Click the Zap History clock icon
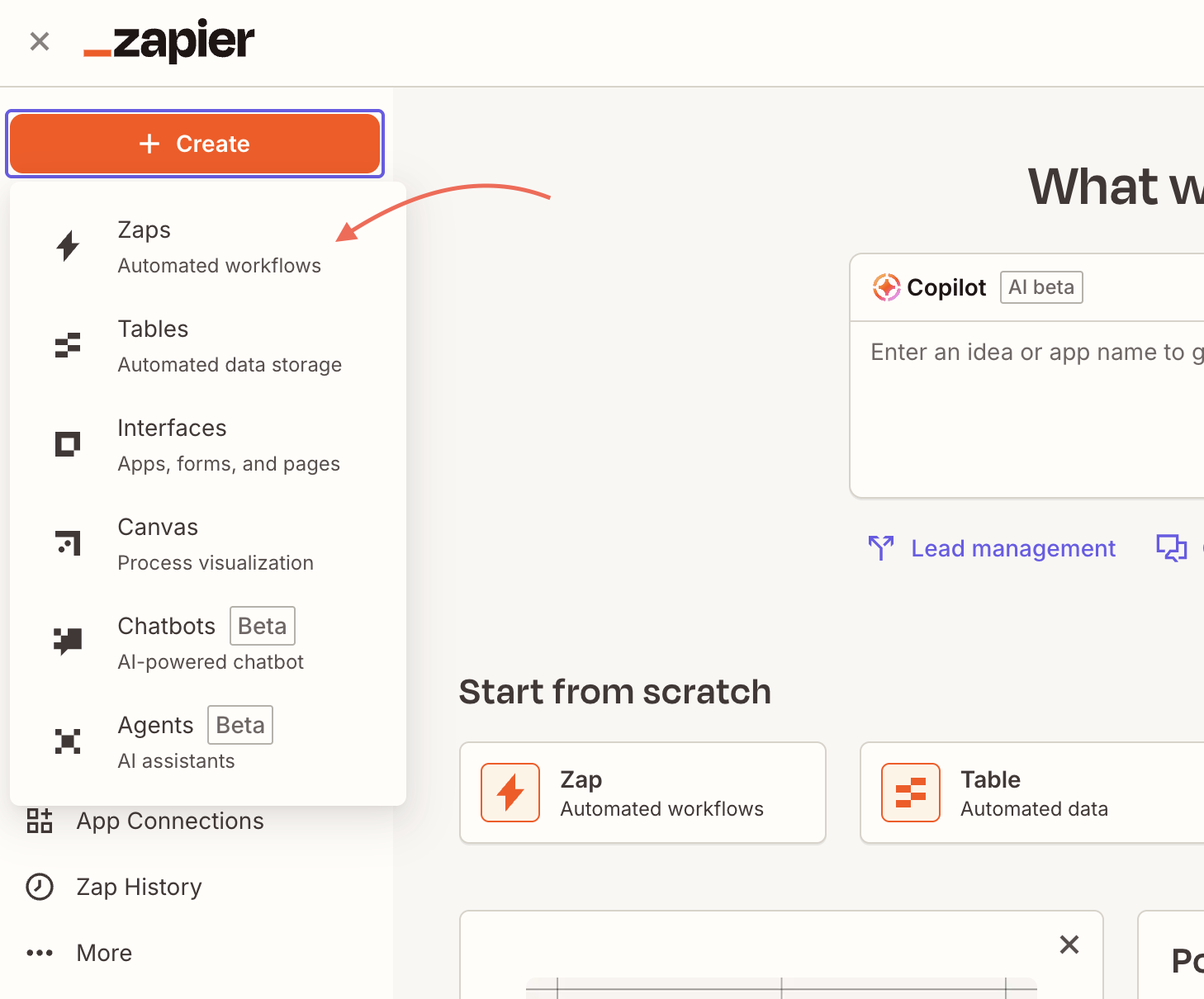The image size is (1204, 999). pos(40,887)
